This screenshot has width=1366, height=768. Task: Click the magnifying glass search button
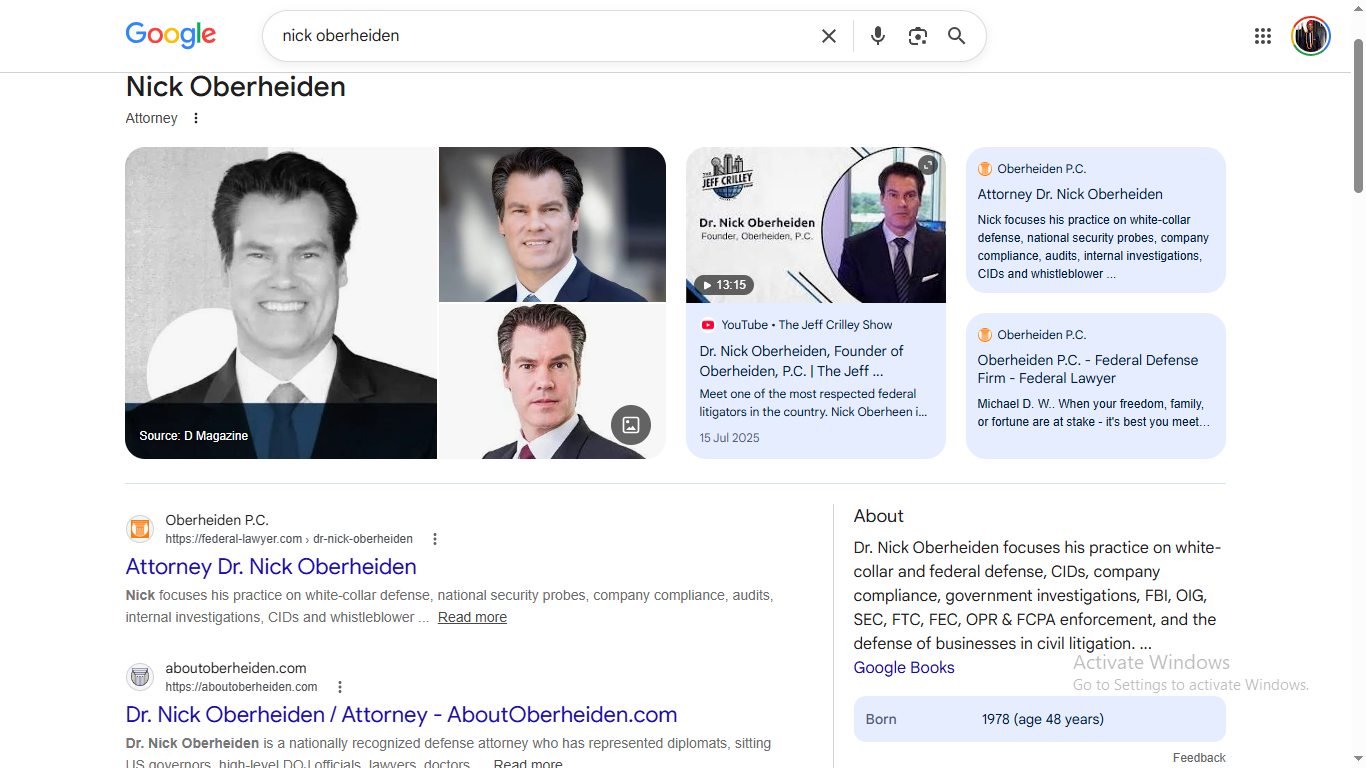click(x=957, y=36)
